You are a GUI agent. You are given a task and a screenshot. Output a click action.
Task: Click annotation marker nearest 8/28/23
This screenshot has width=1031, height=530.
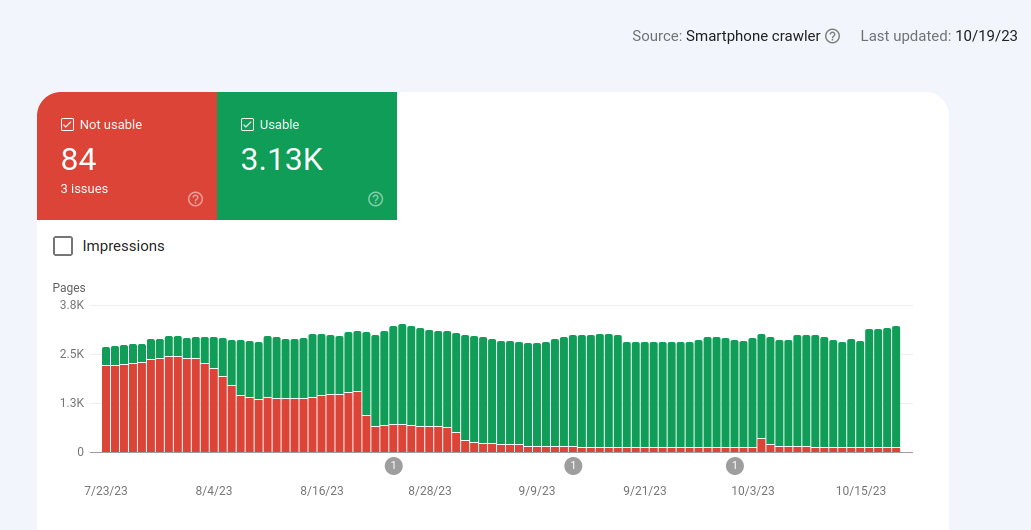point(393,466)
